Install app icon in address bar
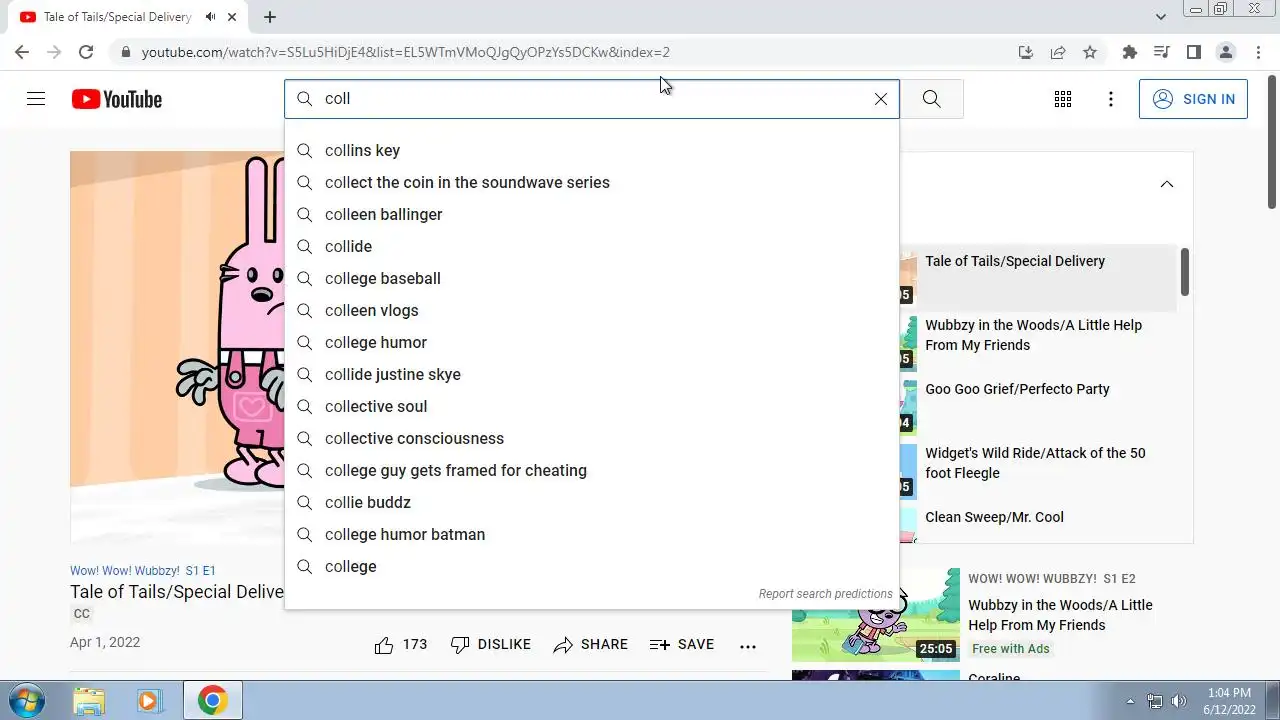1280x720 pixels. coord(1026,52)
